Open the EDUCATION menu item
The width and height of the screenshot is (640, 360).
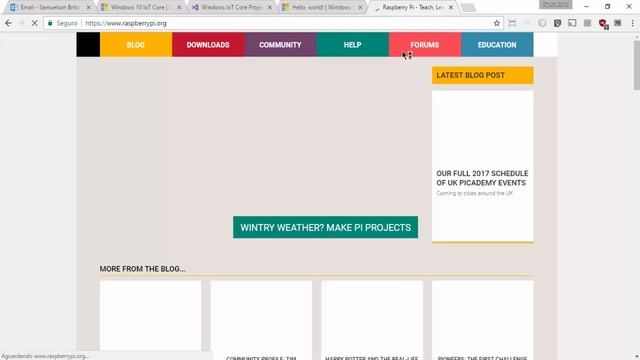coord(497,45)
